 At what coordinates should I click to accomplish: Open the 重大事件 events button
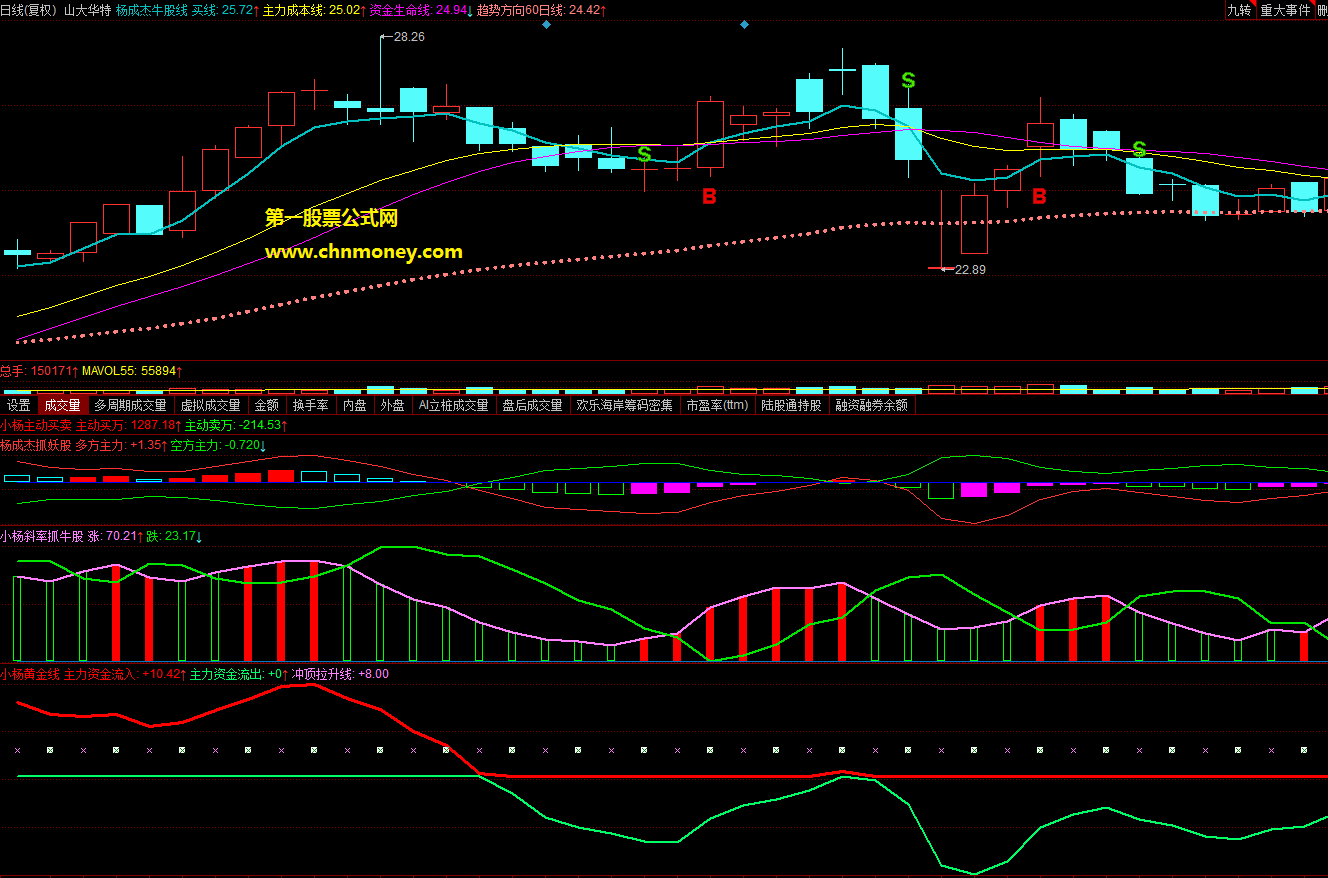pos(1284,10)
